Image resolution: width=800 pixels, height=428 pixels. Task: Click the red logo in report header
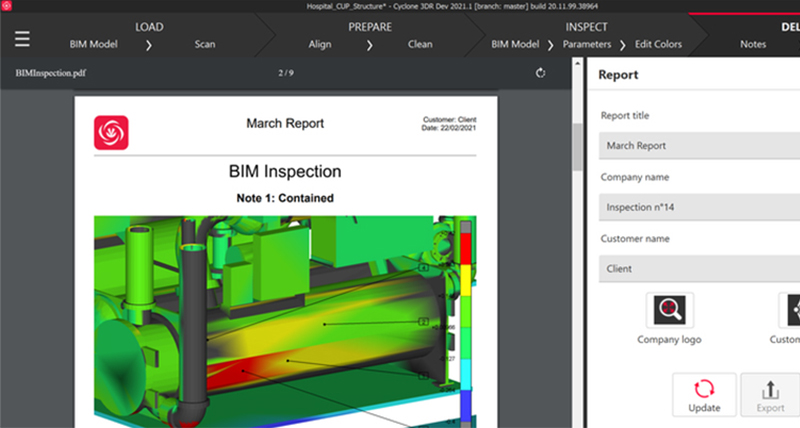click(x=111, y=133)
